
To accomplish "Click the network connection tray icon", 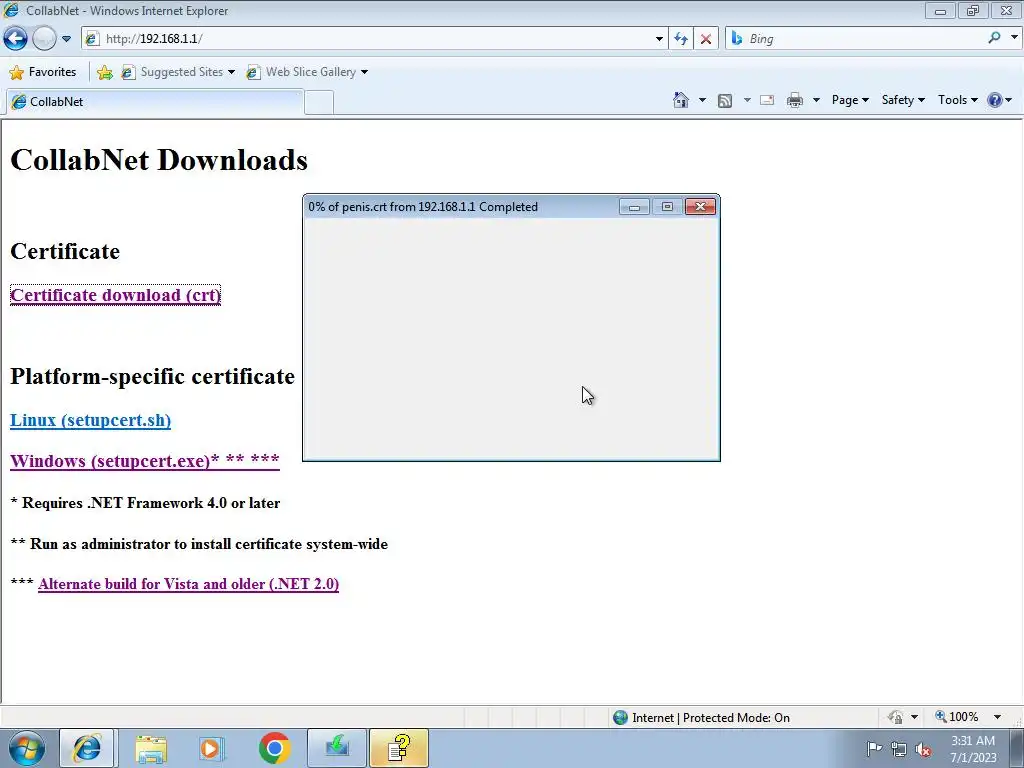I will click(x=899, y=749).
